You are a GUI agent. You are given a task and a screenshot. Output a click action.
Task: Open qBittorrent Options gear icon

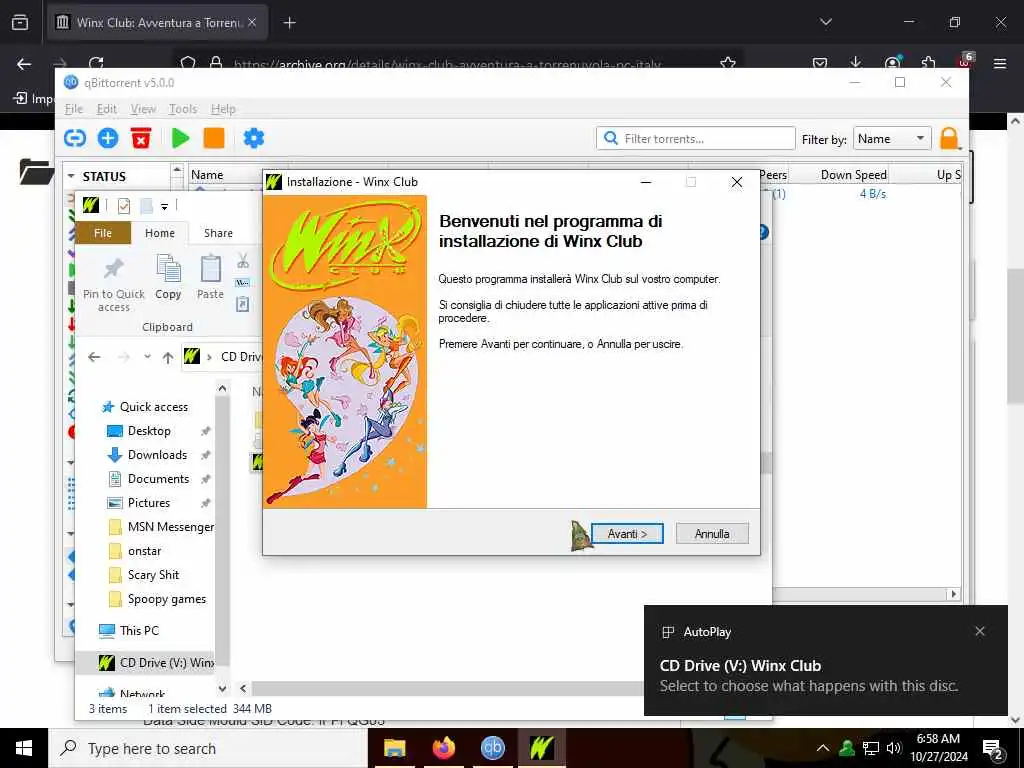[253, 138]
